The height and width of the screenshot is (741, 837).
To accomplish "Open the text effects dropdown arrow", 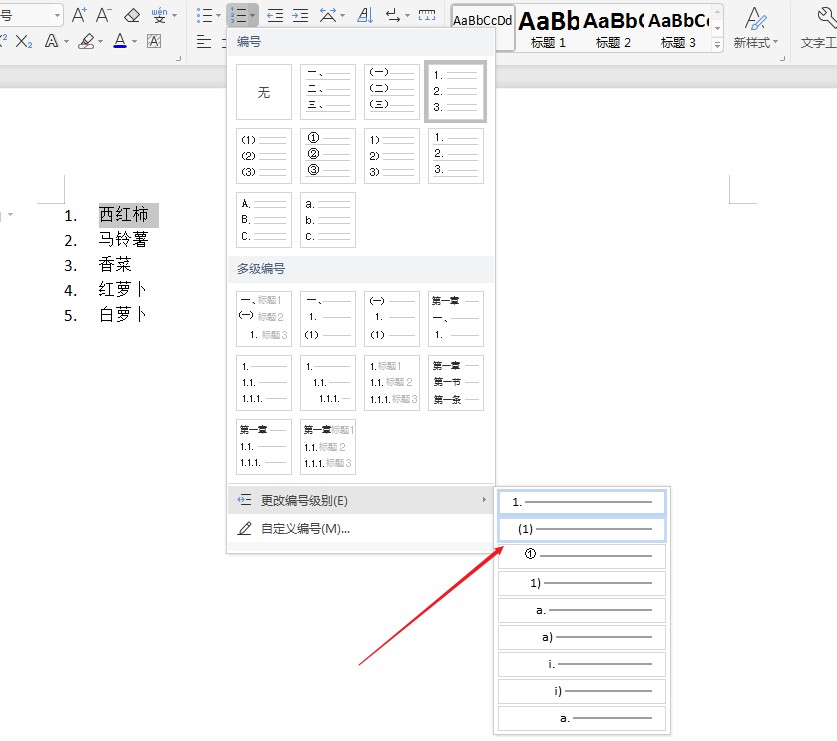I will [66, 41].
